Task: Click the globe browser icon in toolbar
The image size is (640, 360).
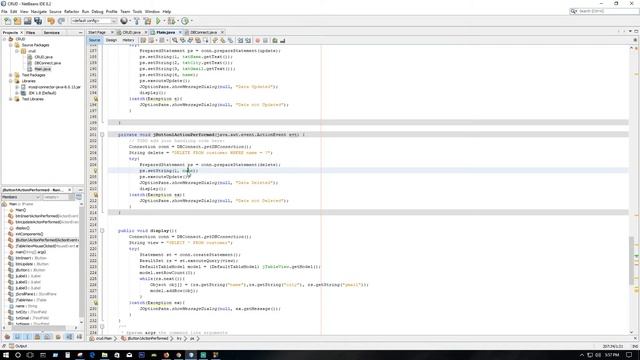Action: [x=124, y=21]
